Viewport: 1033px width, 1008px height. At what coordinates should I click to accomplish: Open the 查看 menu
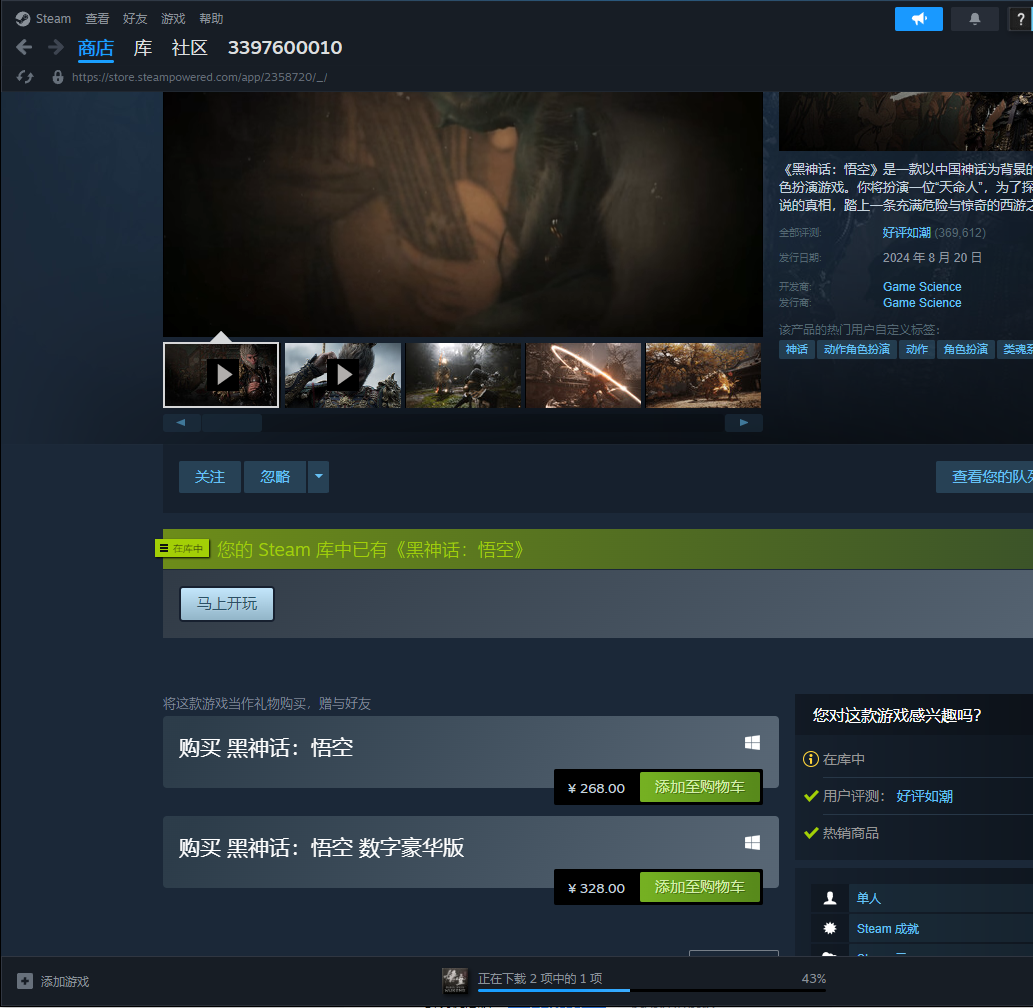[x=97, y=19]
